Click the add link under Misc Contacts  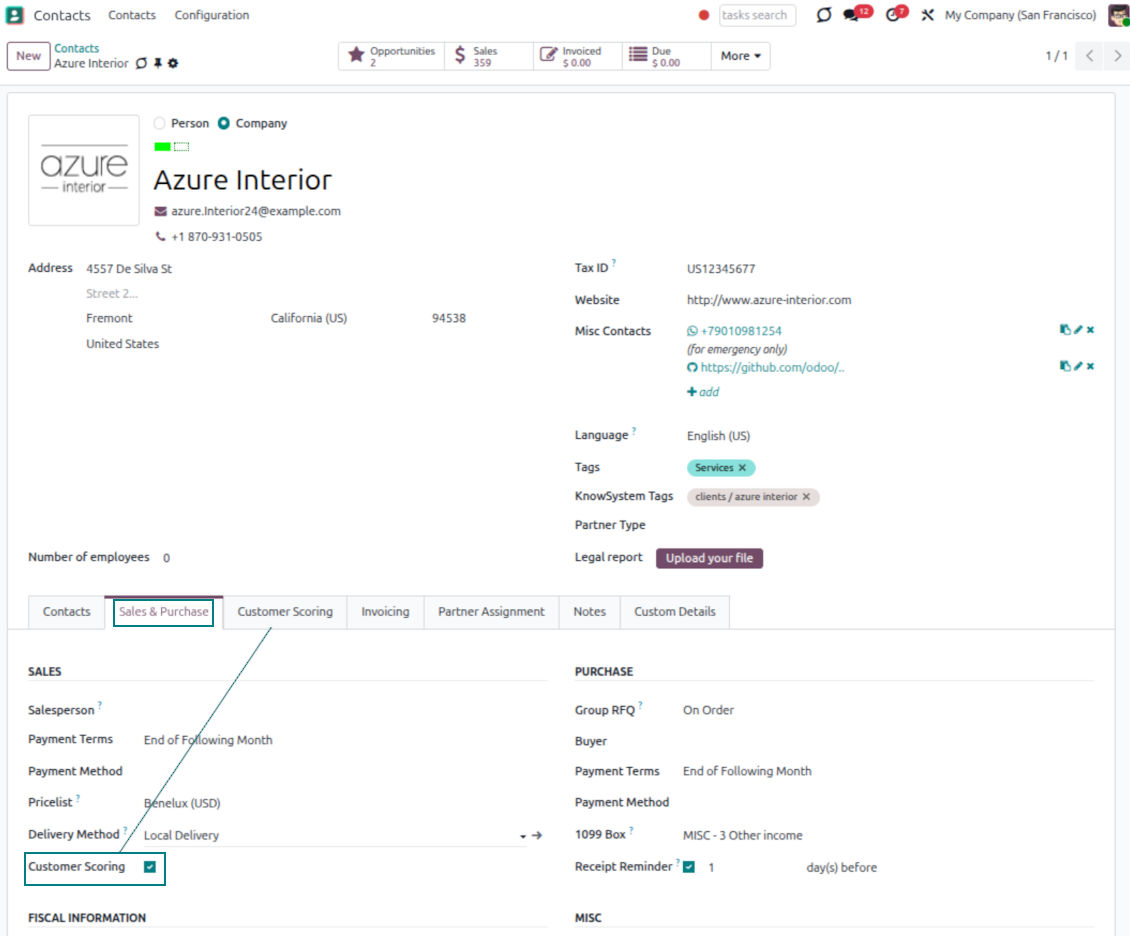pos(703,392)
